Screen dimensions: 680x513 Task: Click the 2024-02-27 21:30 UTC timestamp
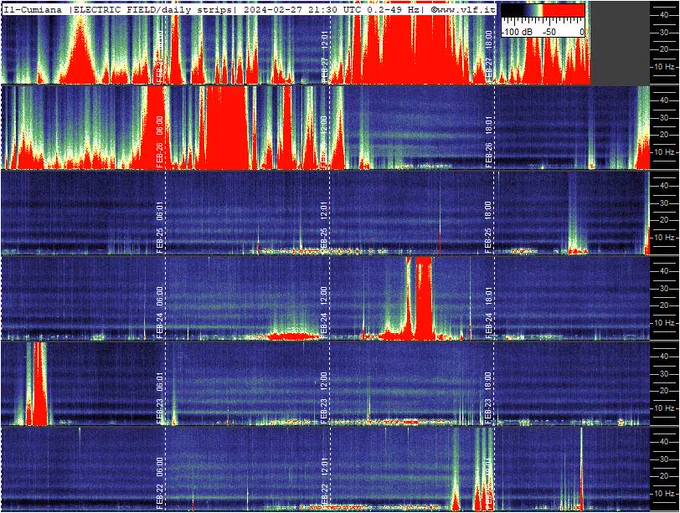coord(302,10)
